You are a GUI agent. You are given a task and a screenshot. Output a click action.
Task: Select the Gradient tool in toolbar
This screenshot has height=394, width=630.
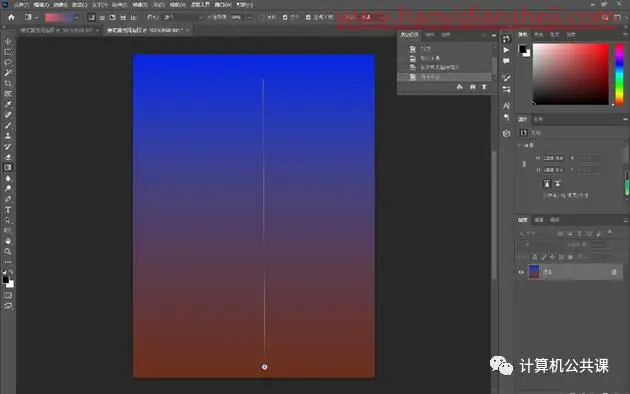pos(8,167)
